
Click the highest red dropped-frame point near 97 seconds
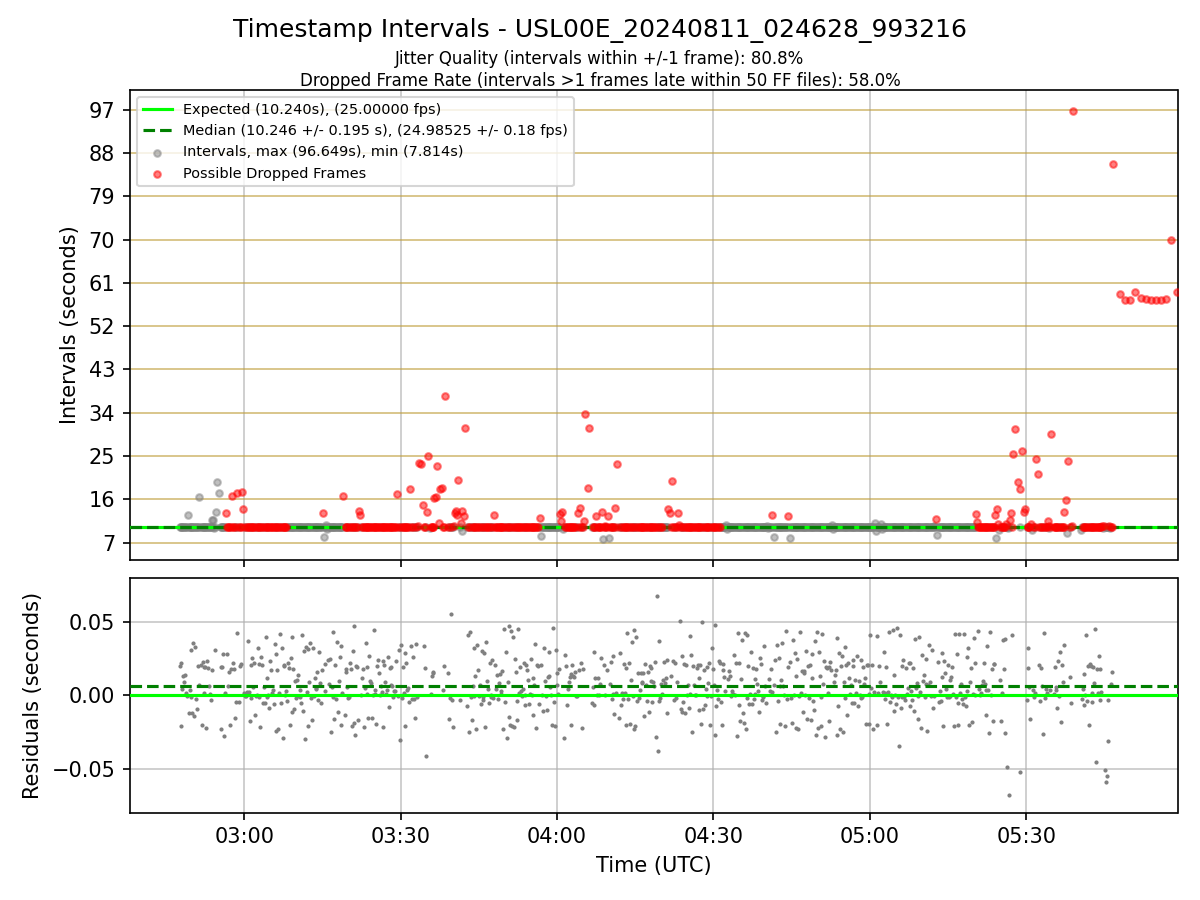coord(1073,111)
